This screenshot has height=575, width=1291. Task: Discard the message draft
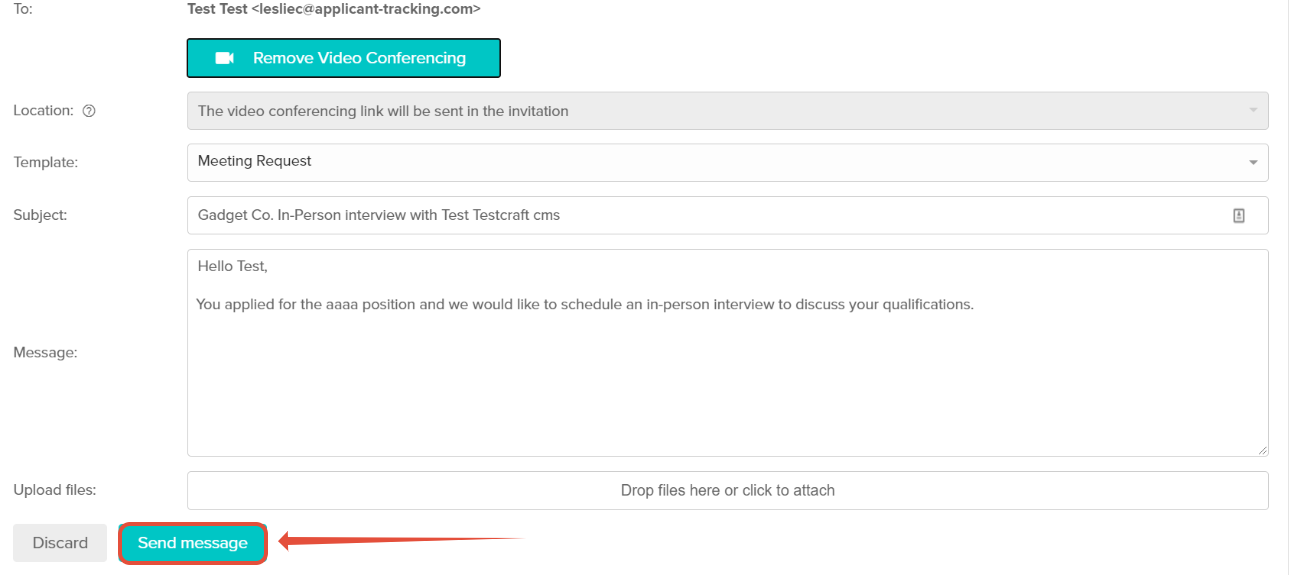point(60,543)
